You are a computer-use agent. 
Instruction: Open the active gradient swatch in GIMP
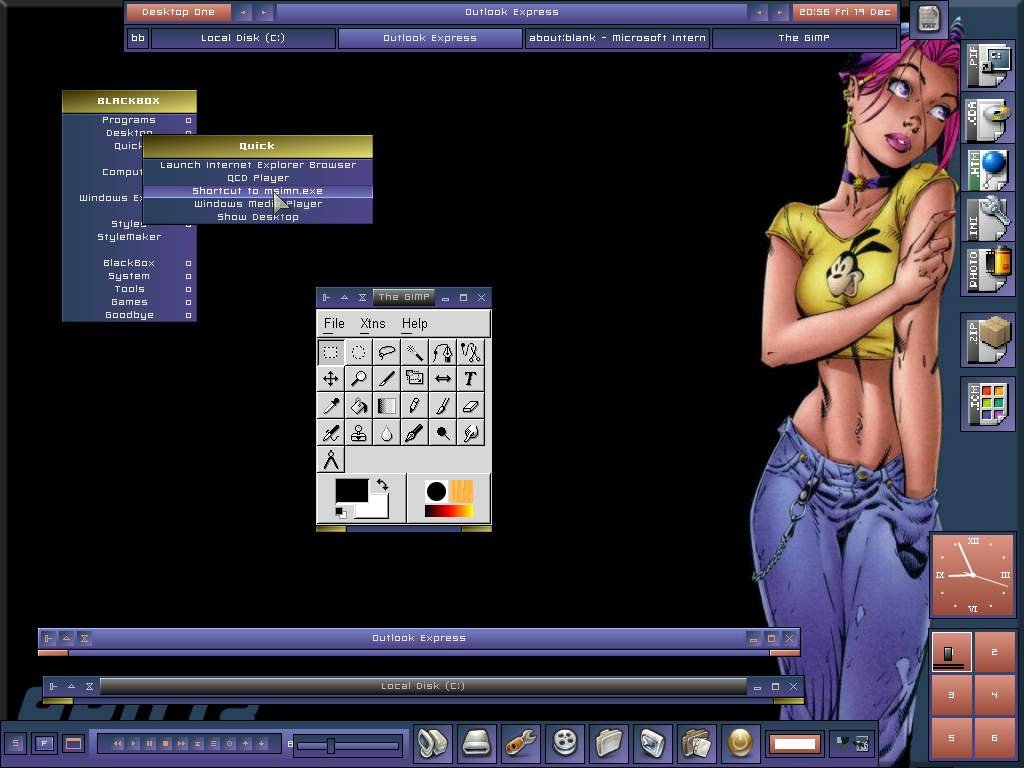tap(449, 511)
